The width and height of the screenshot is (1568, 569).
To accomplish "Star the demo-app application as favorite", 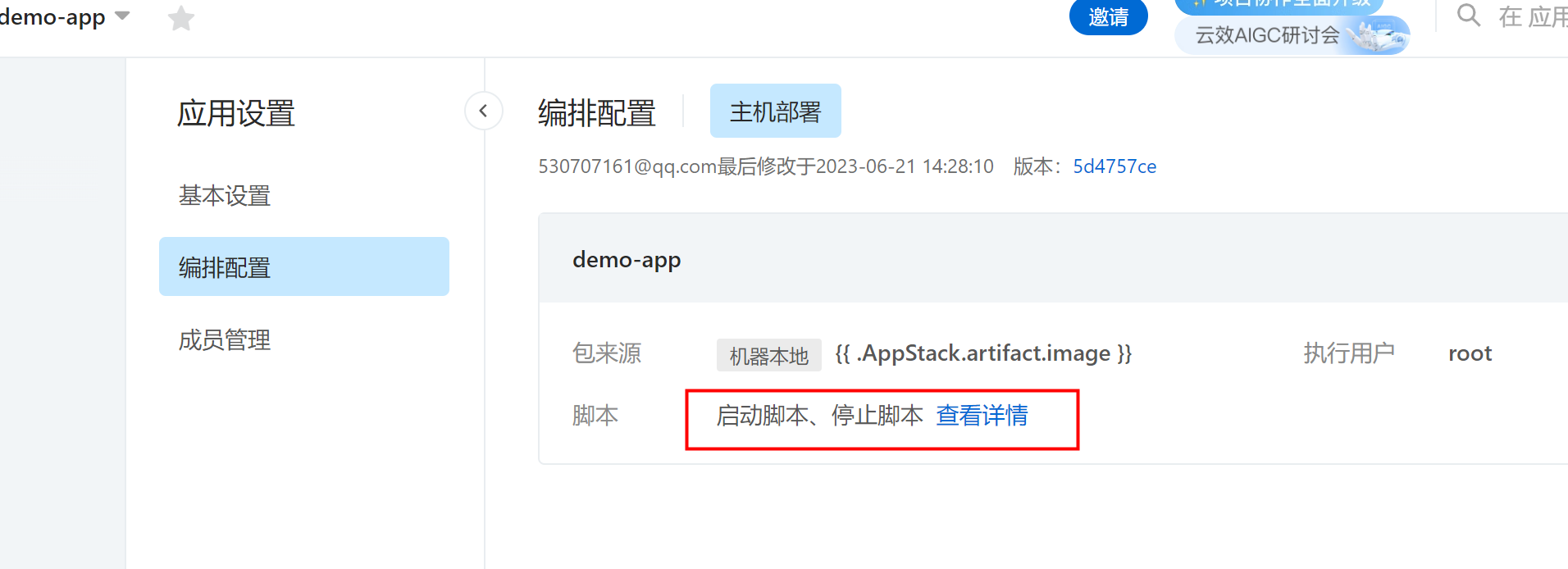I will point(180,18).
